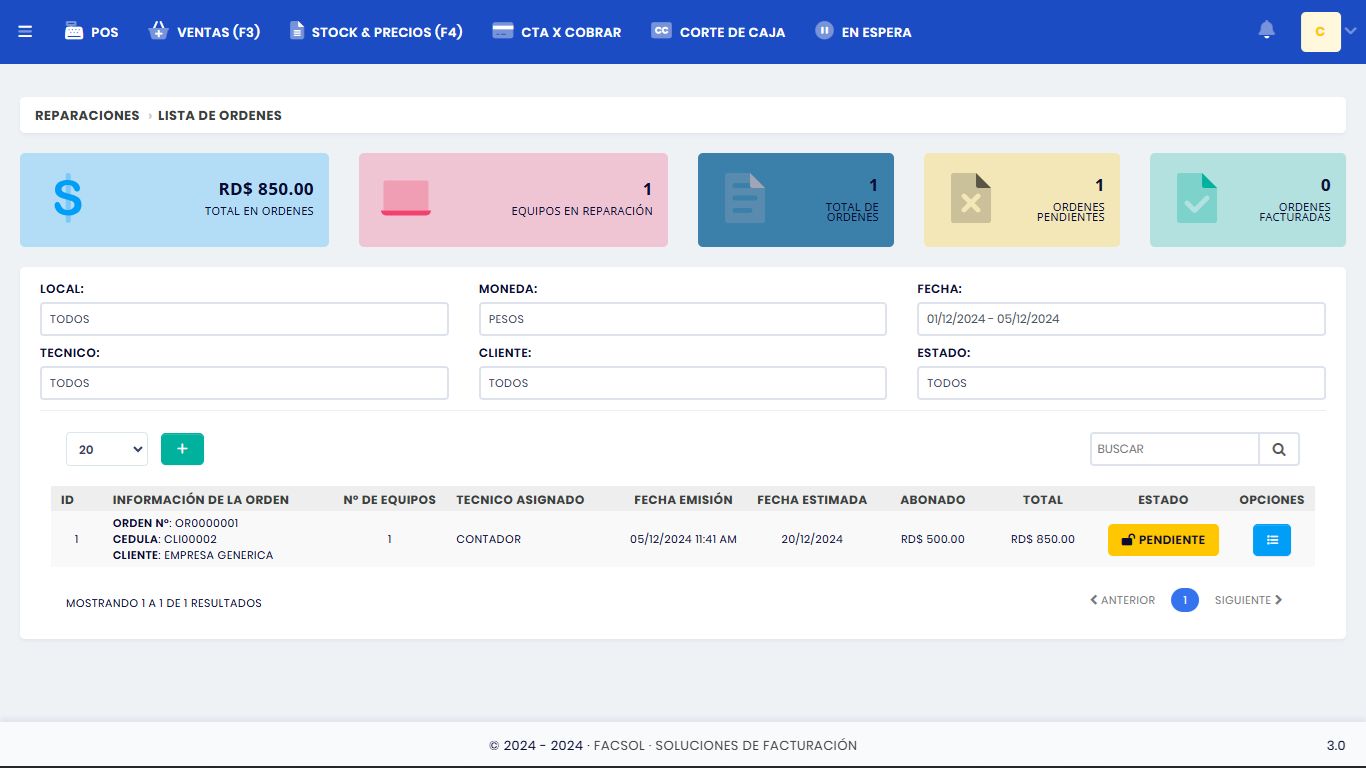The width and height of the screenshot is (1366, 768).
Task: Click the pending orders X document icon
Action: tap(970, 198)
